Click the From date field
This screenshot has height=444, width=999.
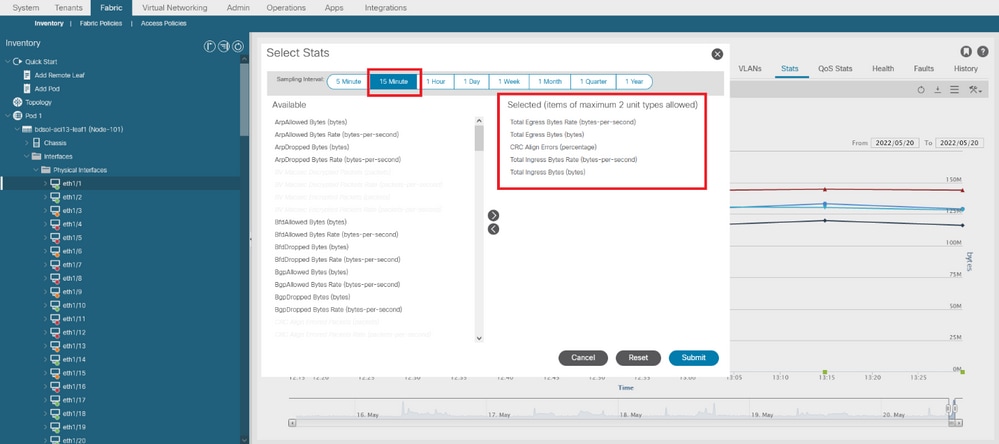click(x=895, y=143)
